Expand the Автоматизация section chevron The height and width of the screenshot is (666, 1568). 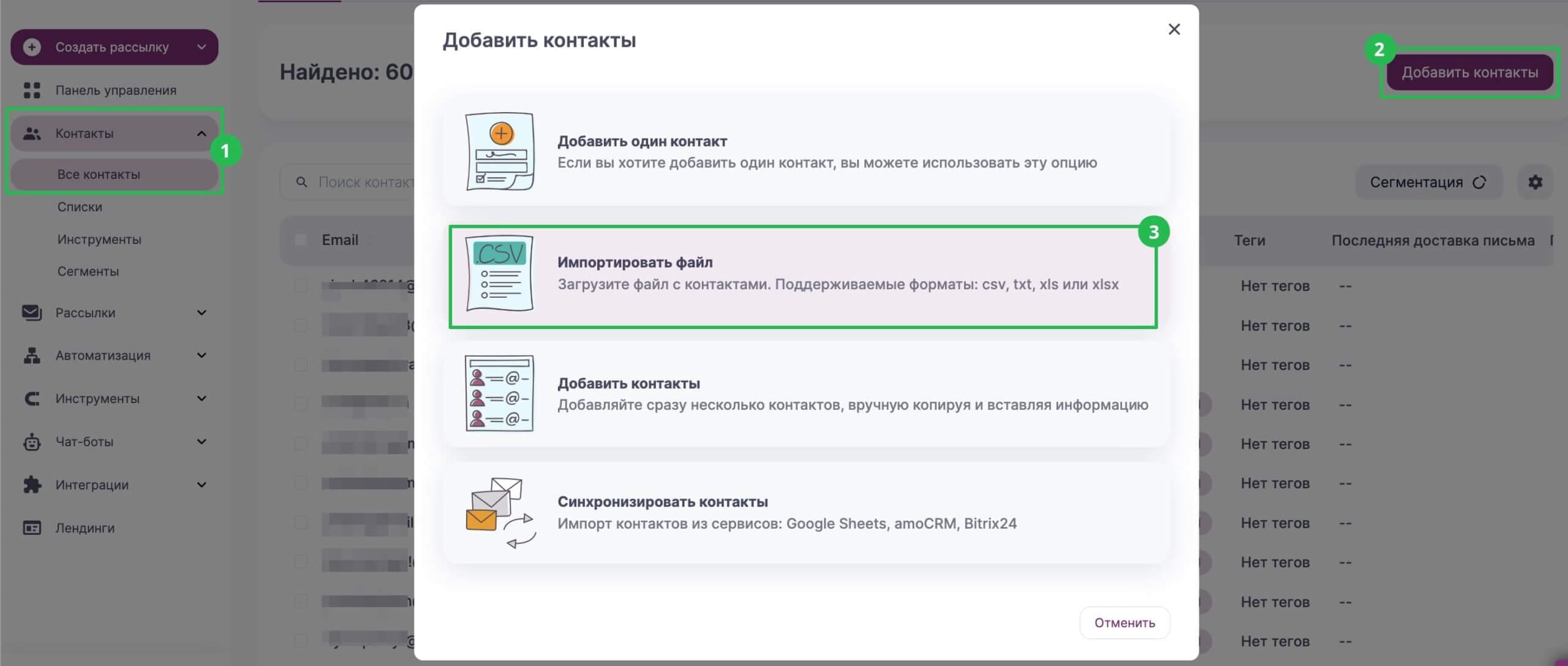pyautogui.click(x=202, y=355)
